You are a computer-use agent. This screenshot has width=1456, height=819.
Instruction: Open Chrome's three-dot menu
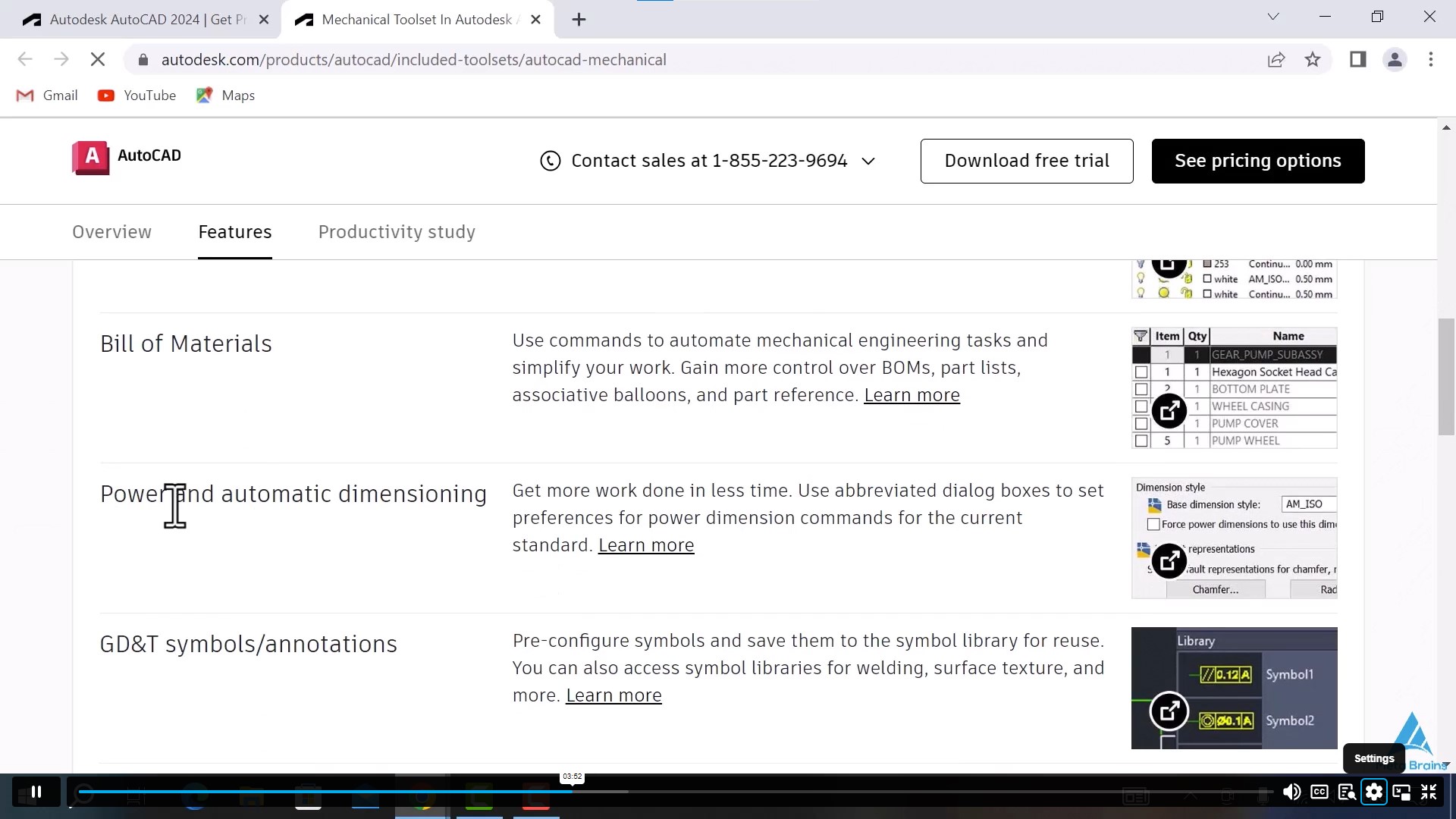(1431, 59)
